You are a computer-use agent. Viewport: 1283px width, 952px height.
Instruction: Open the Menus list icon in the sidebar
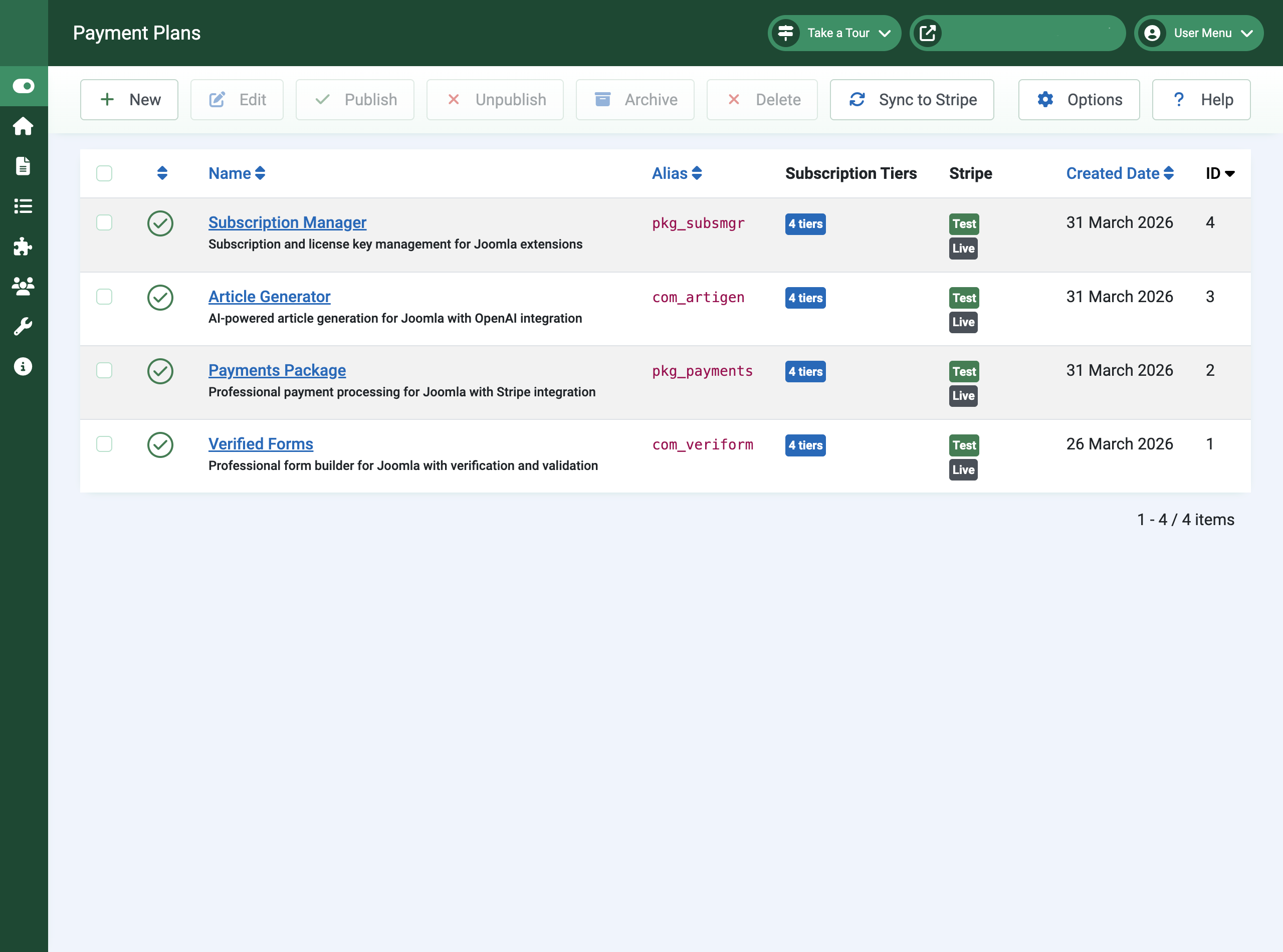(x=24, y=206)
